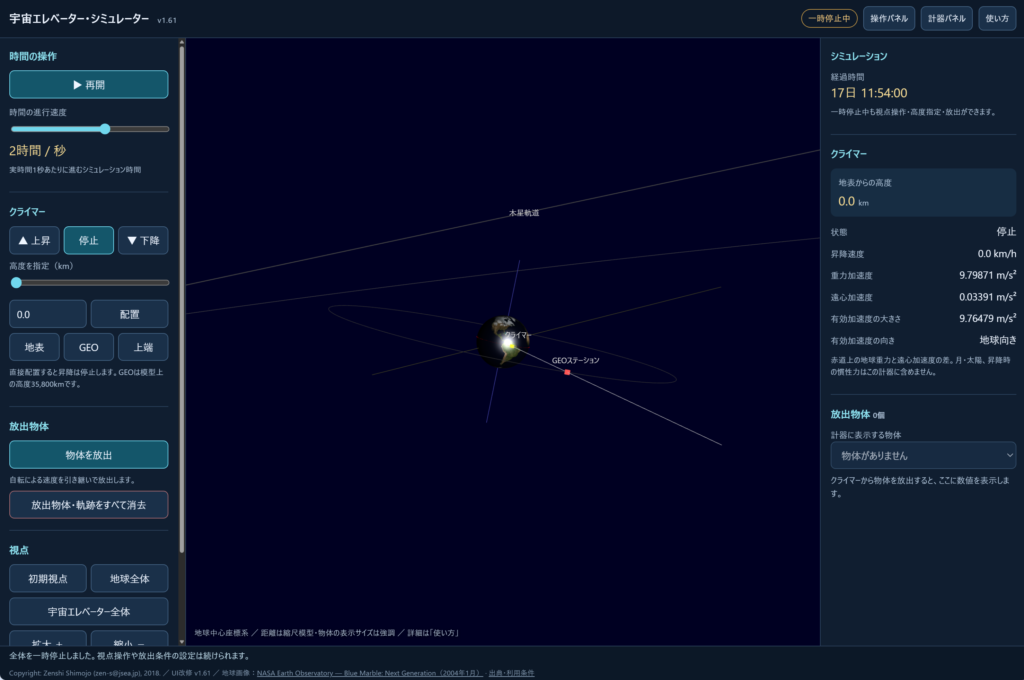Click the 2時間 / 秒 speed readout
The height and width of the screenshot is (680, 1024).
[38, 151]
